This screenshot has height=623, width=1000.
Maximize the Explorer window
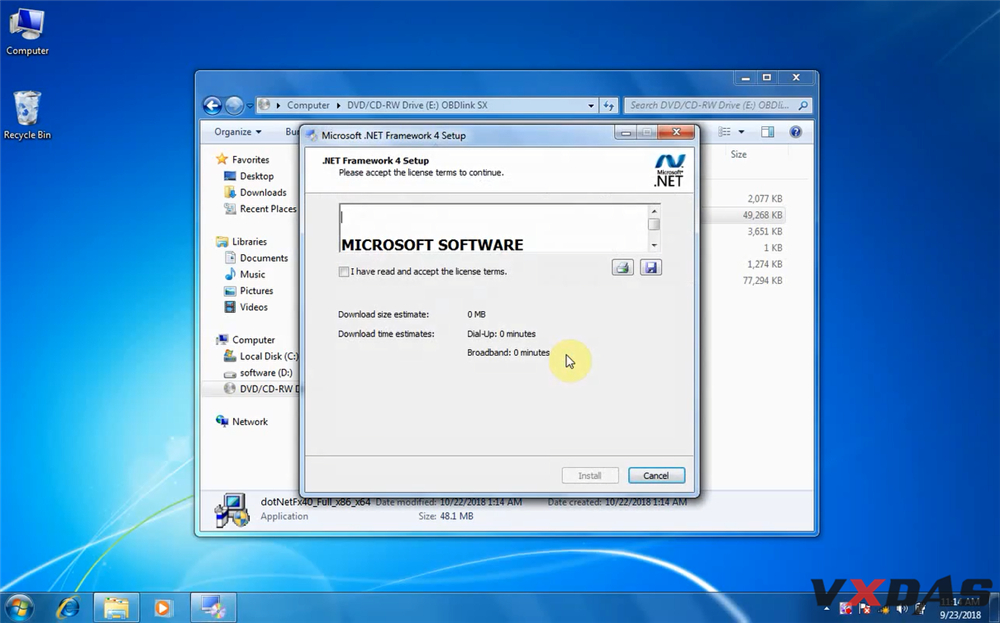click(x=767, y=78)
